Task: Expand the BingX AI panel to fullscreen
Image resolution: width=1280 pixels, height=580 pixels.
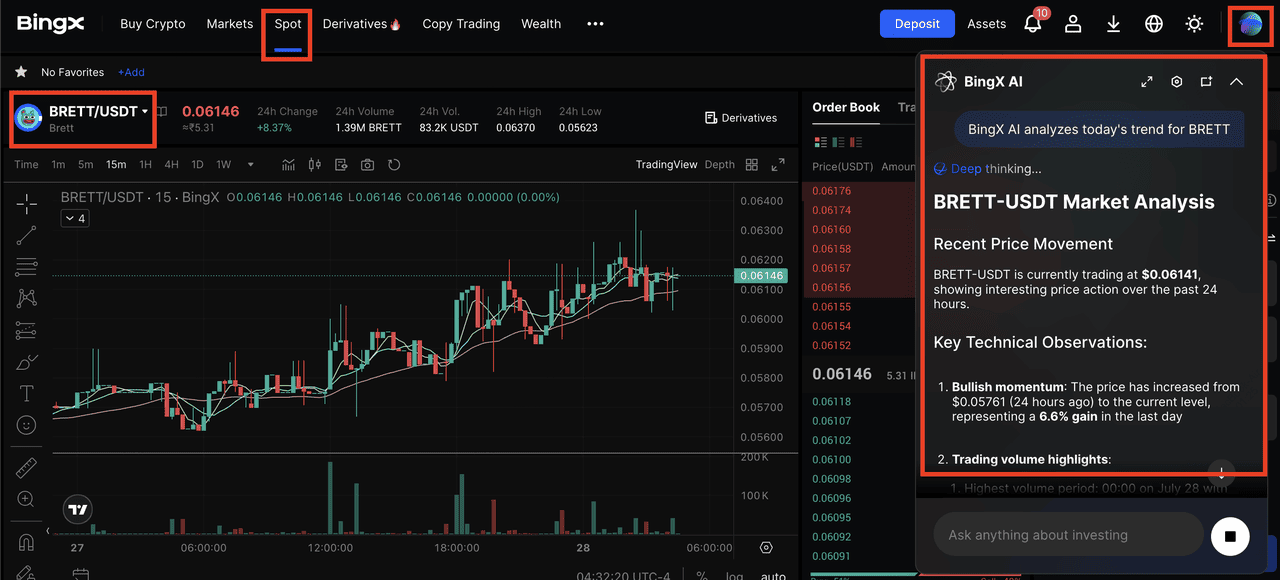Action: point(1147,82)
